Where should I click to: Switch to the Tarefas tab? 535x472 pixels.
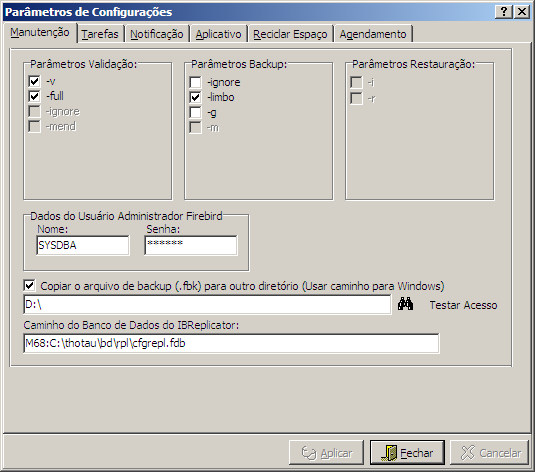(100, 34)
